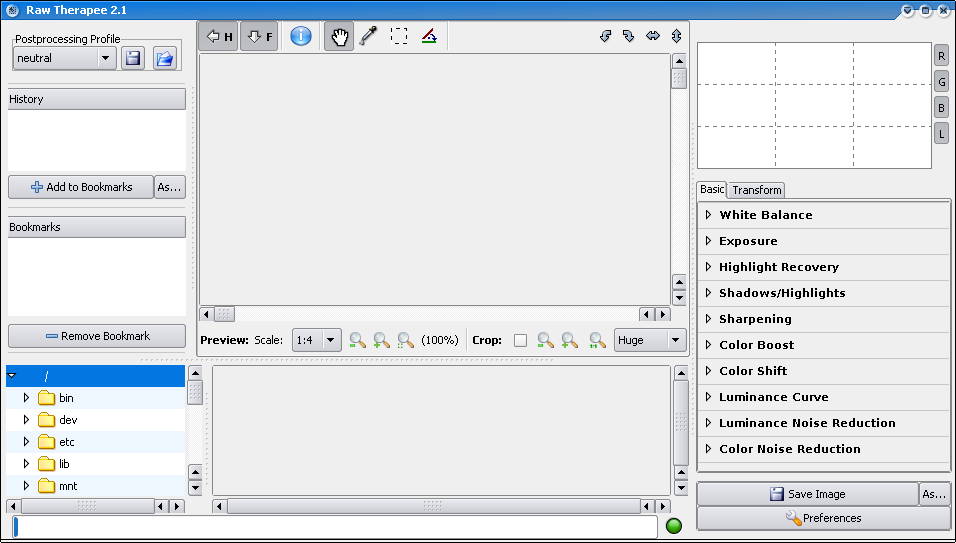The width and height of the screenshot is (956, 543).
Task: Toggle the R histogram channel
Action: 941,56
